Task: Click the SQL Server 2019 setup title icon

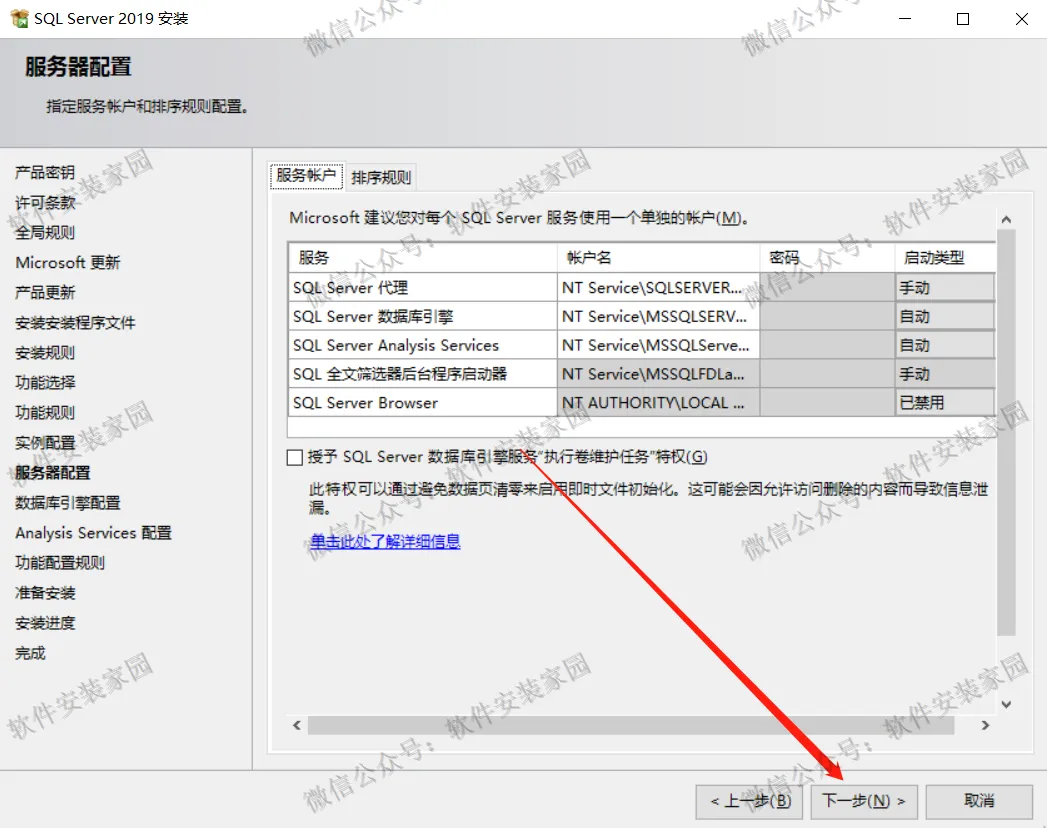Action: tap(19, 19)
